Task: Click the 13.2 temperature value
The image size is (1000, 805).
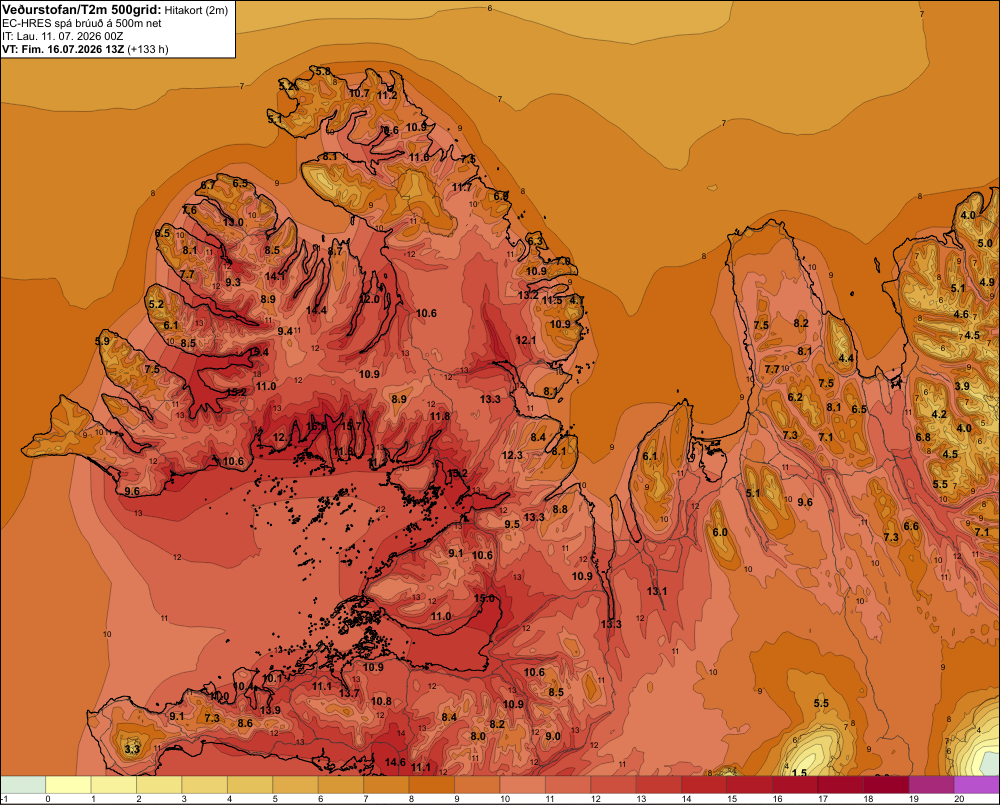Action: (x=528, y=295)
